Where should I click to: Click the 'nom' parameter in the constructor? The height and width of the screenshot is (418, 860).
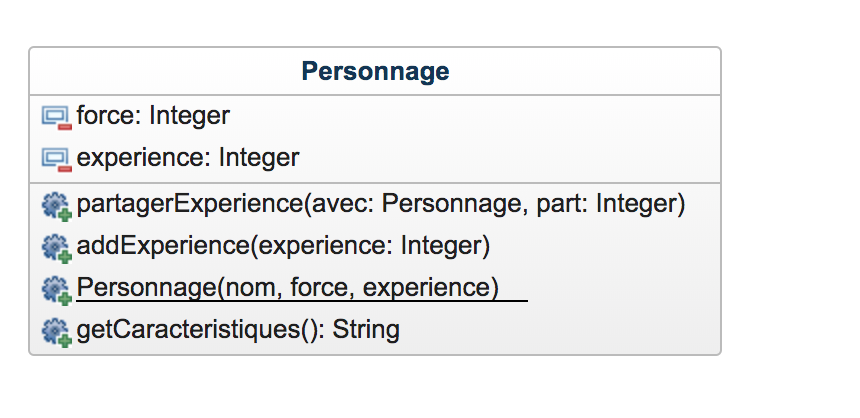click(253, 288)
